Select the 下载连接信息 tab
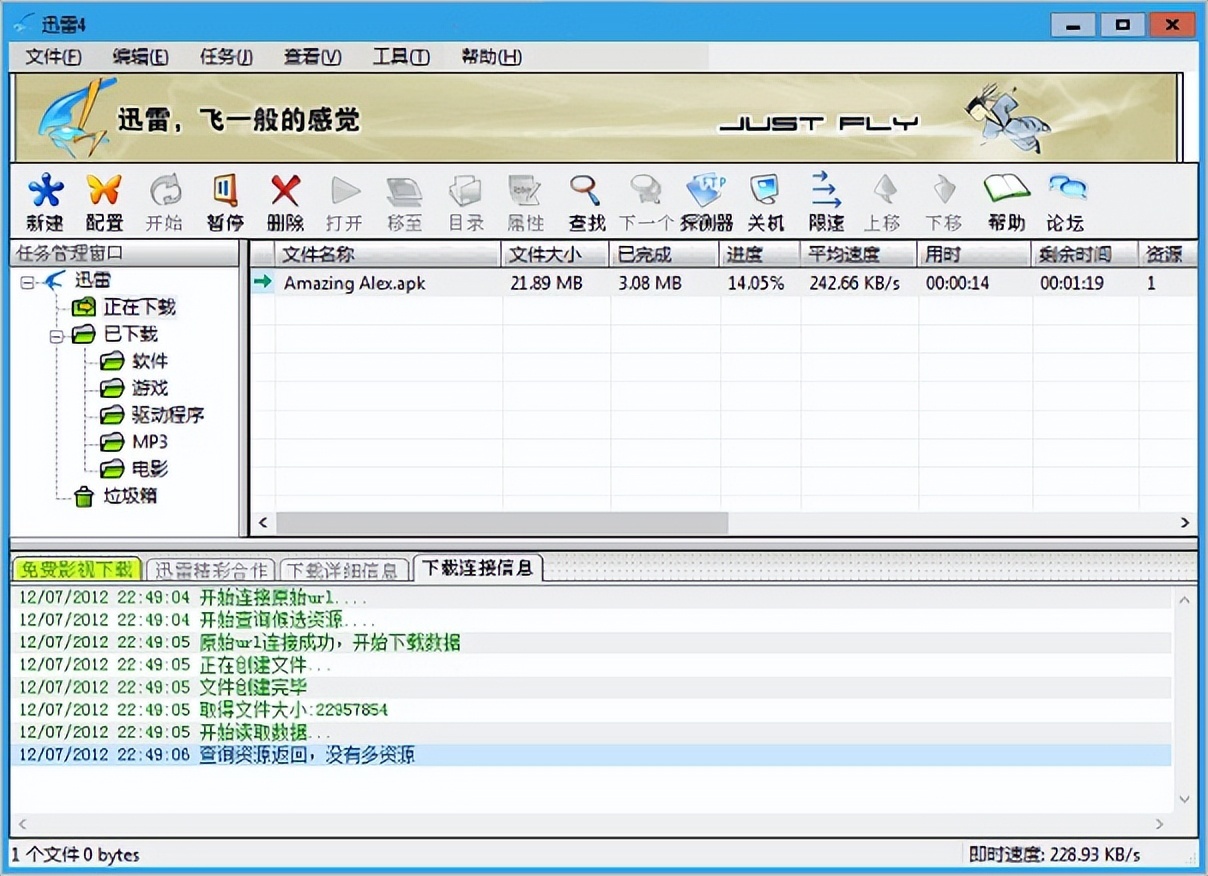This screenshot has height=876, width=1208. 478,568
